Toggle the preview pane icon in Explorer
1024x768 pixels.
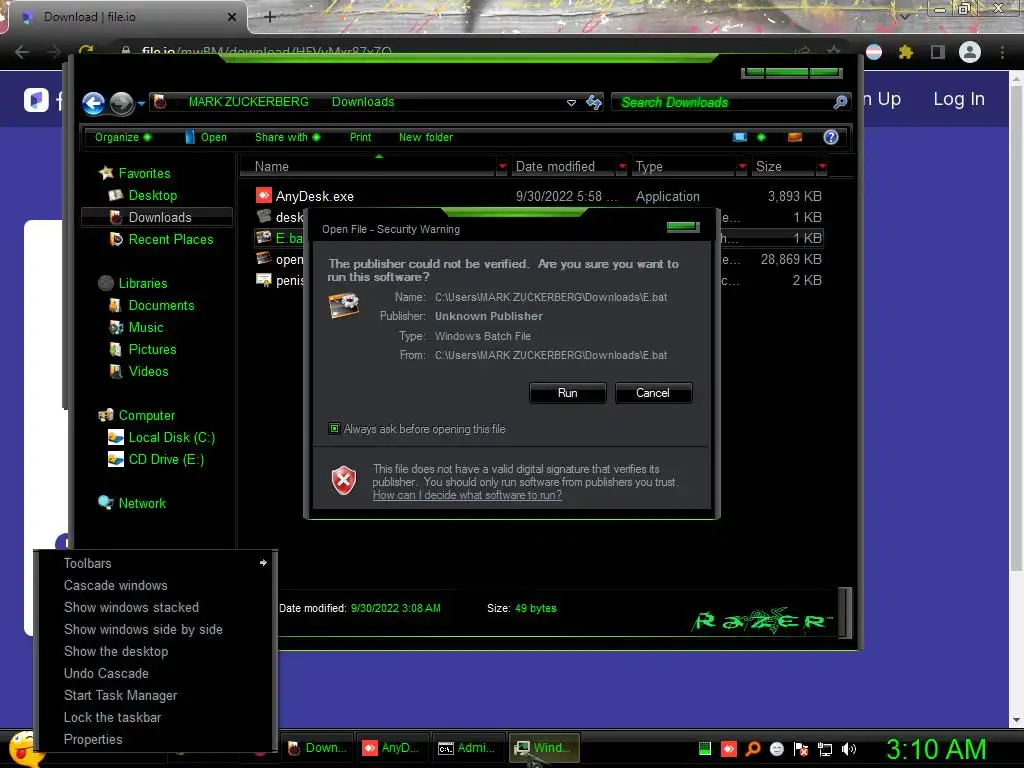[795, 136]
